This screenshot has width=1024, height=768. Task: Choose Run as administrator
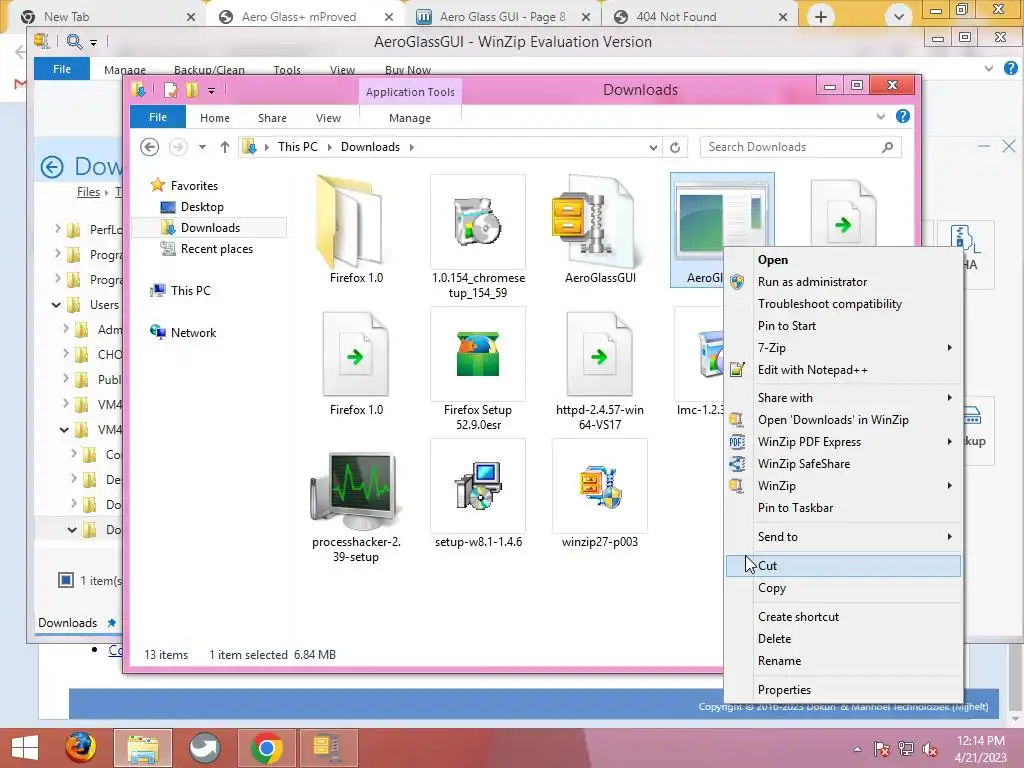[x=843, y=281]
